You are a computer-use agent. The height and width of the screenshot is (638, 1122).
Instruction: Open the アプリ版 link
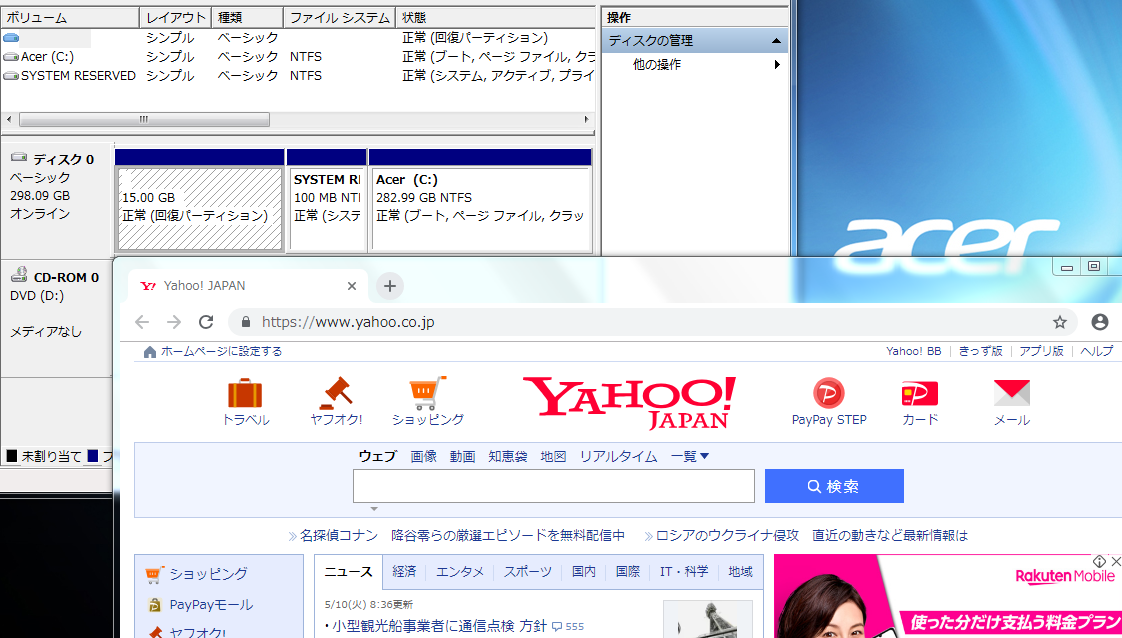point(1041,351)
